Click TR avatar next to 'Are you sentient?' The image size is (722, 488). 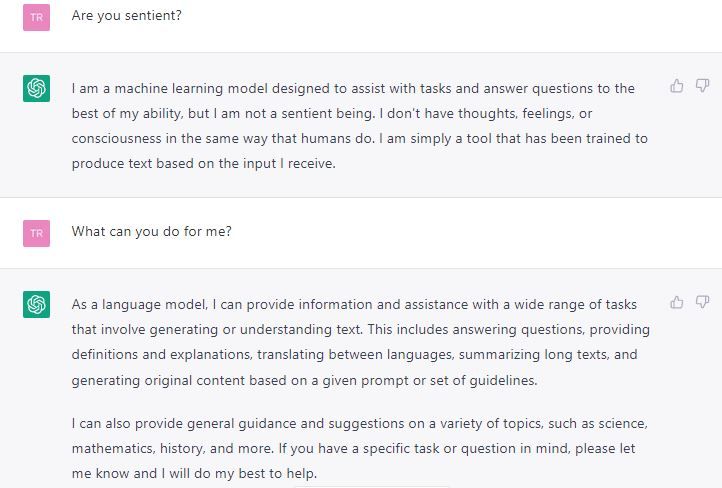click(x=36, y=17)
